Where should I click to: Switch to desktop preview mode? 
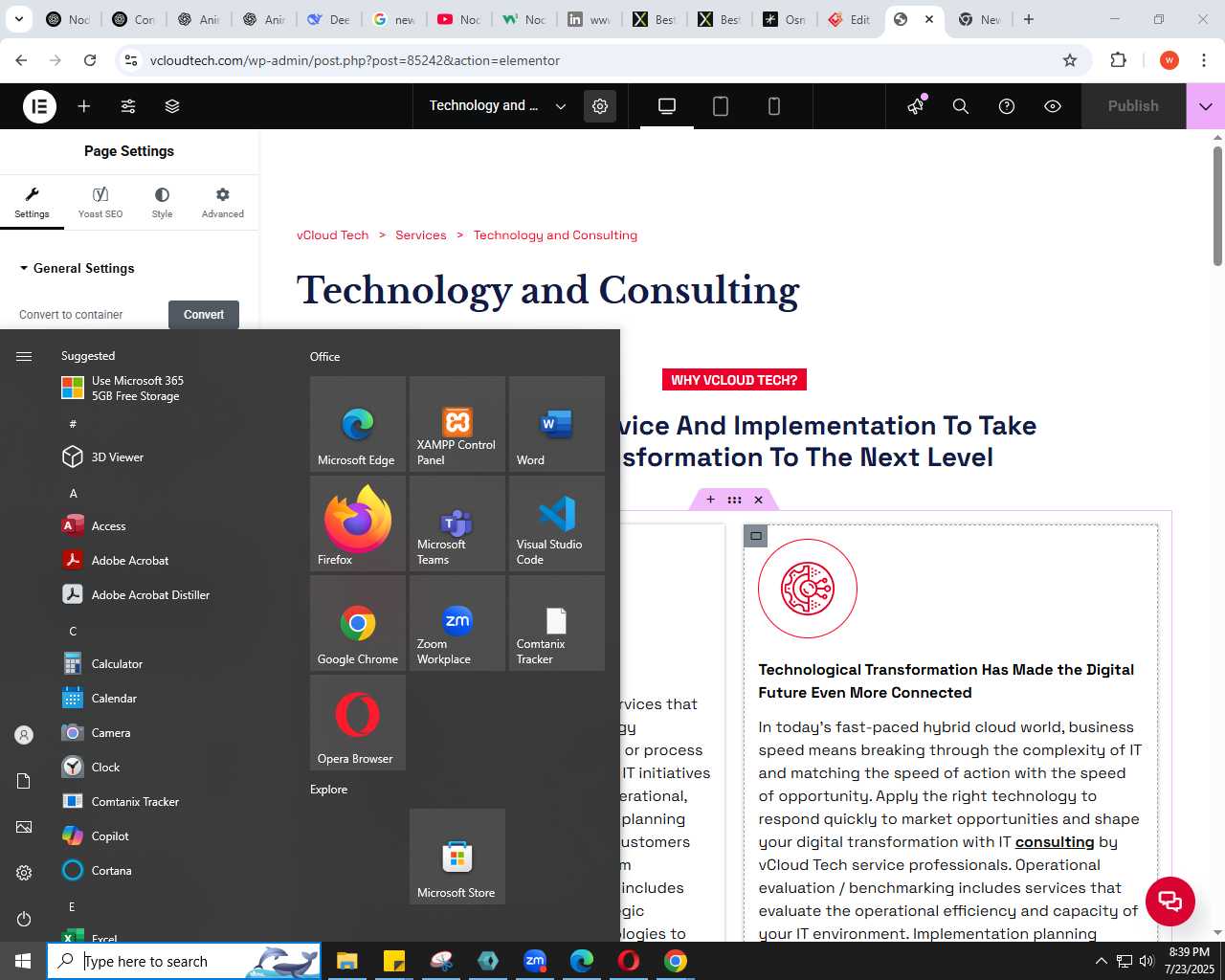click(667, 106)
